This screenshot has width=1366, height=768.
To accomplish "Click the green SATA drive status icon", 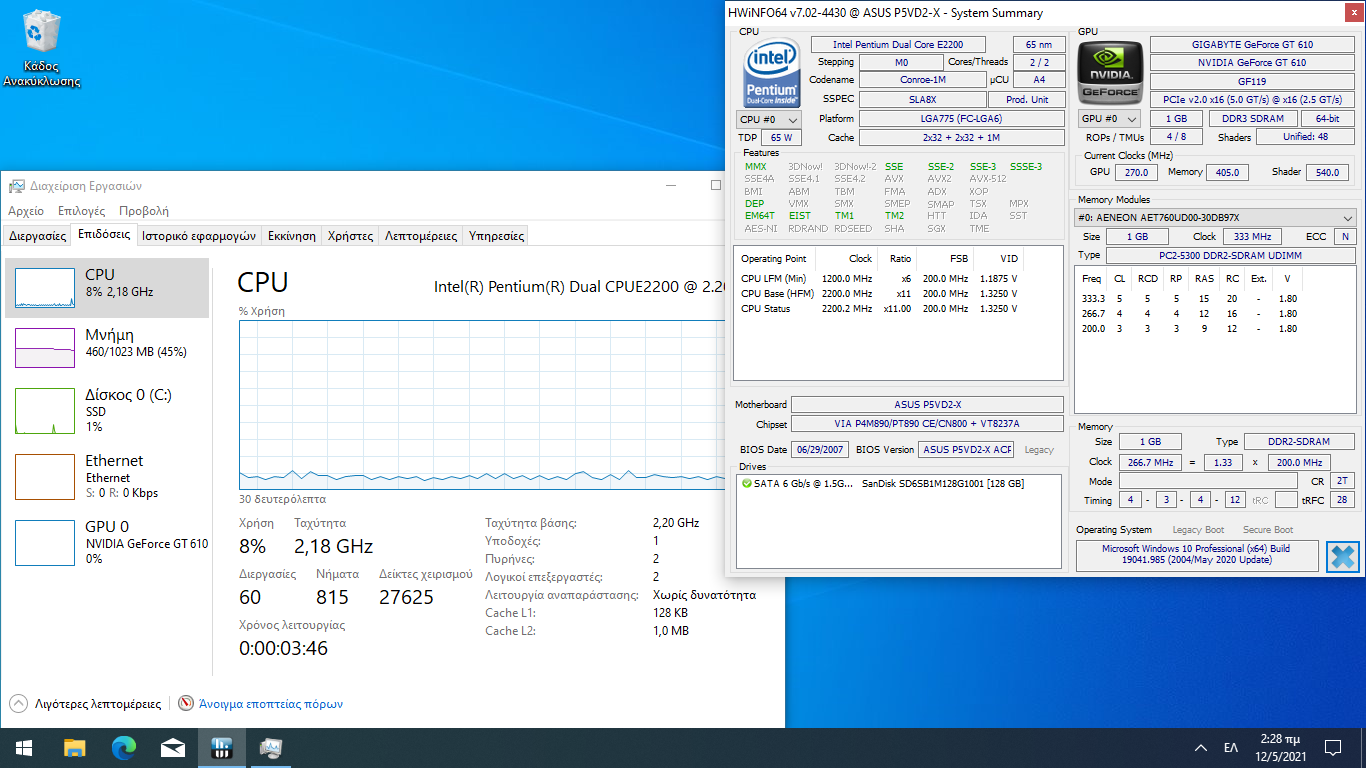I will (747, 483).
